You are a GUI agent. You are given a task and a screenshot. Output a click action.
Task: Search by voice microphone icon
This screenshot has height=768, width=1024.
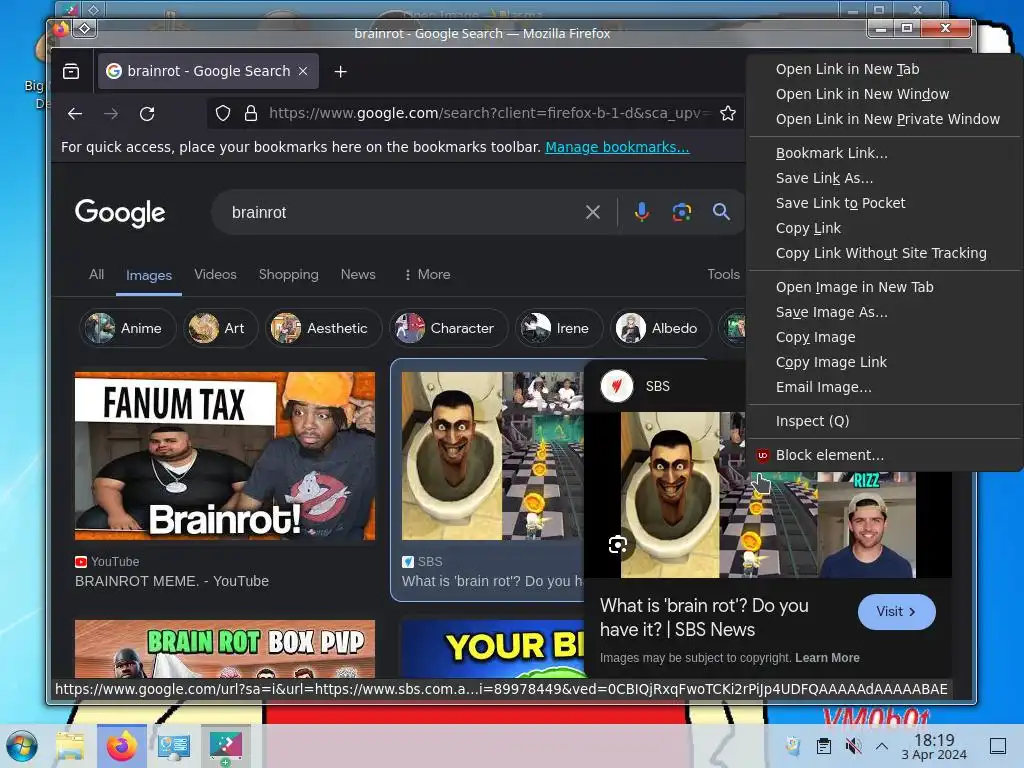[641, 212]
